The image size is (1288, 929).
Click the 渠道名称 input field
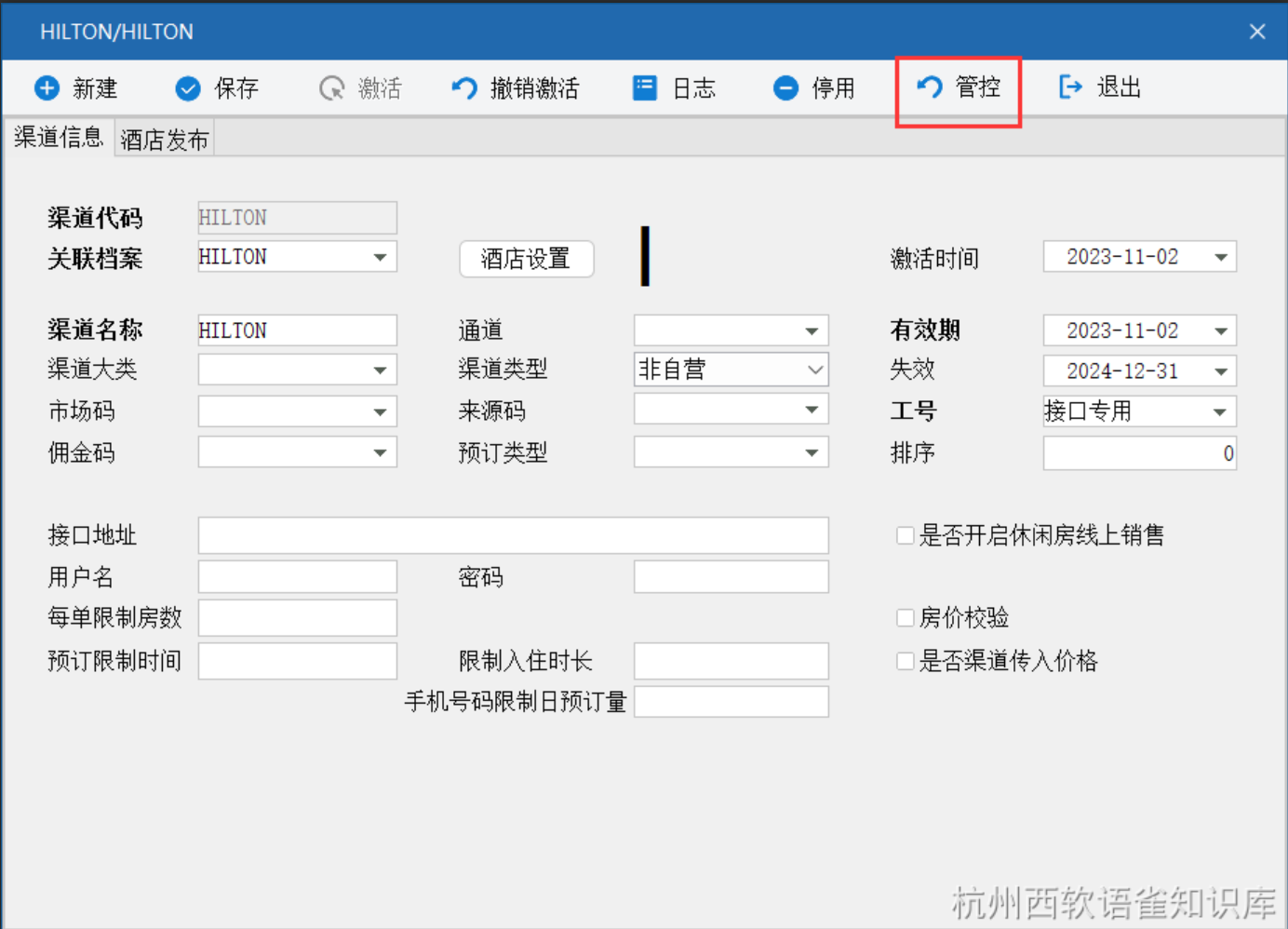[x=297, y=330]
